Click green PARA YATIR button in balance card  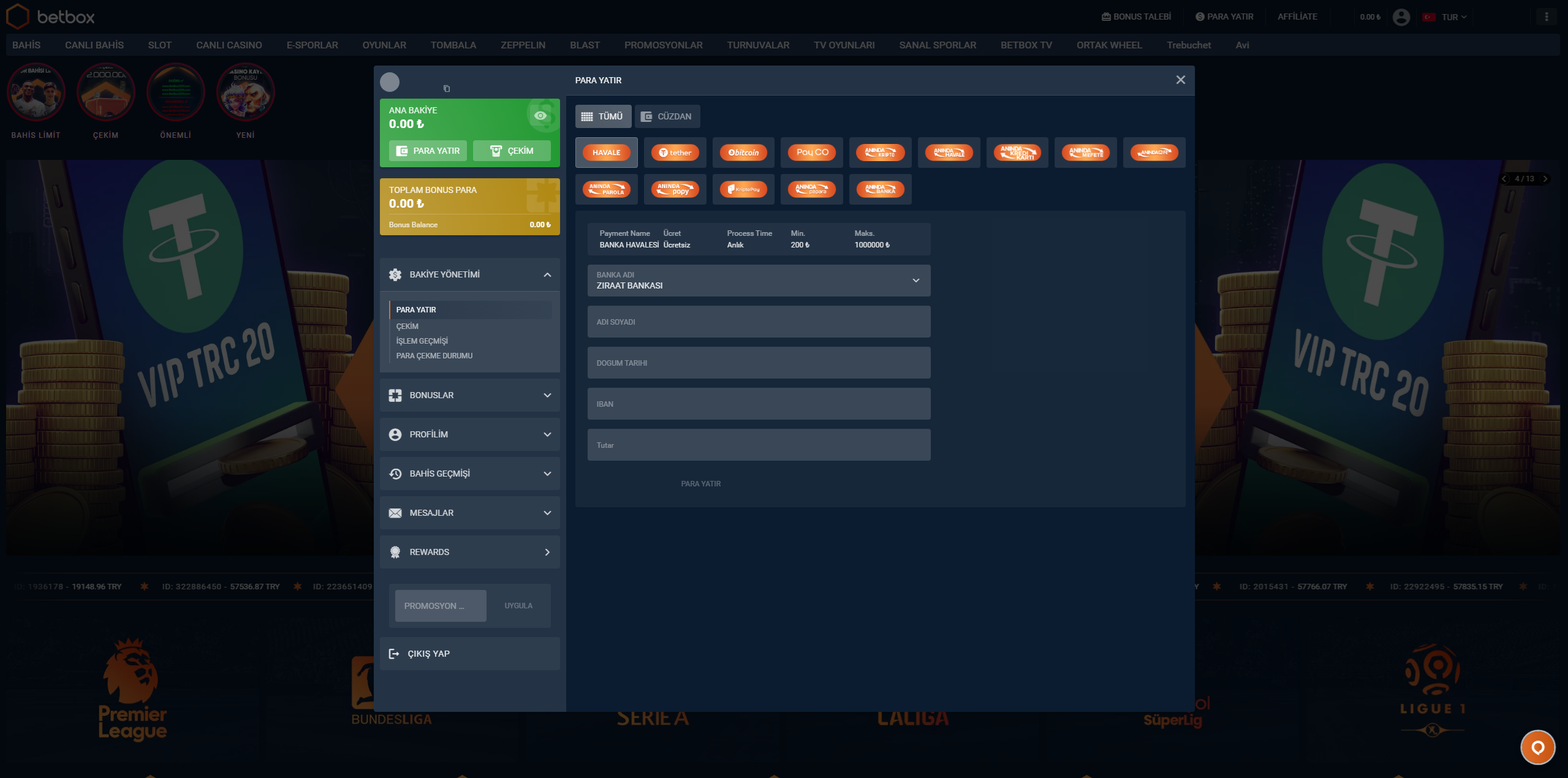[x=428, y=151]
